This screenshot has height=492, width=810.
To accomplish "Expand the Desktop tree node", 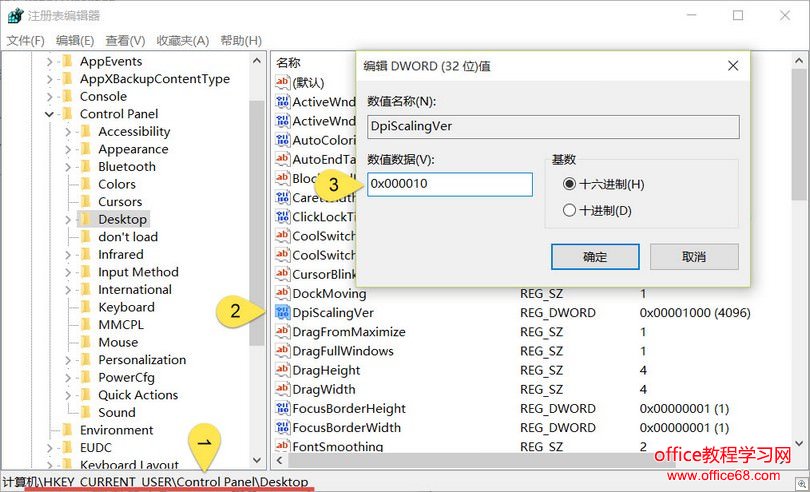I will 68,220.
